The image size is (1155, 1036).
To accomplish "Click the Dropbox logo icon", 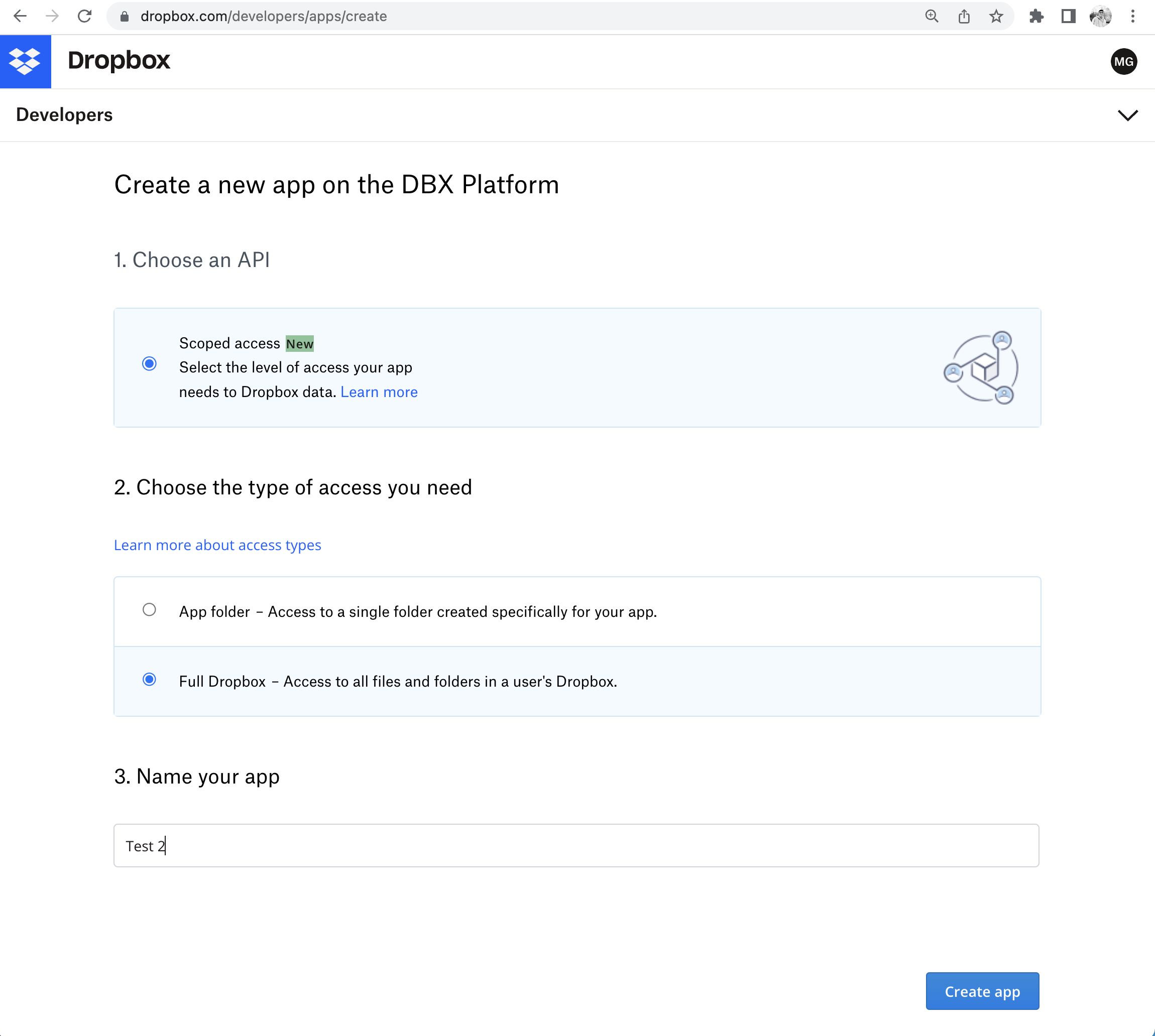I will pos(25,61).
